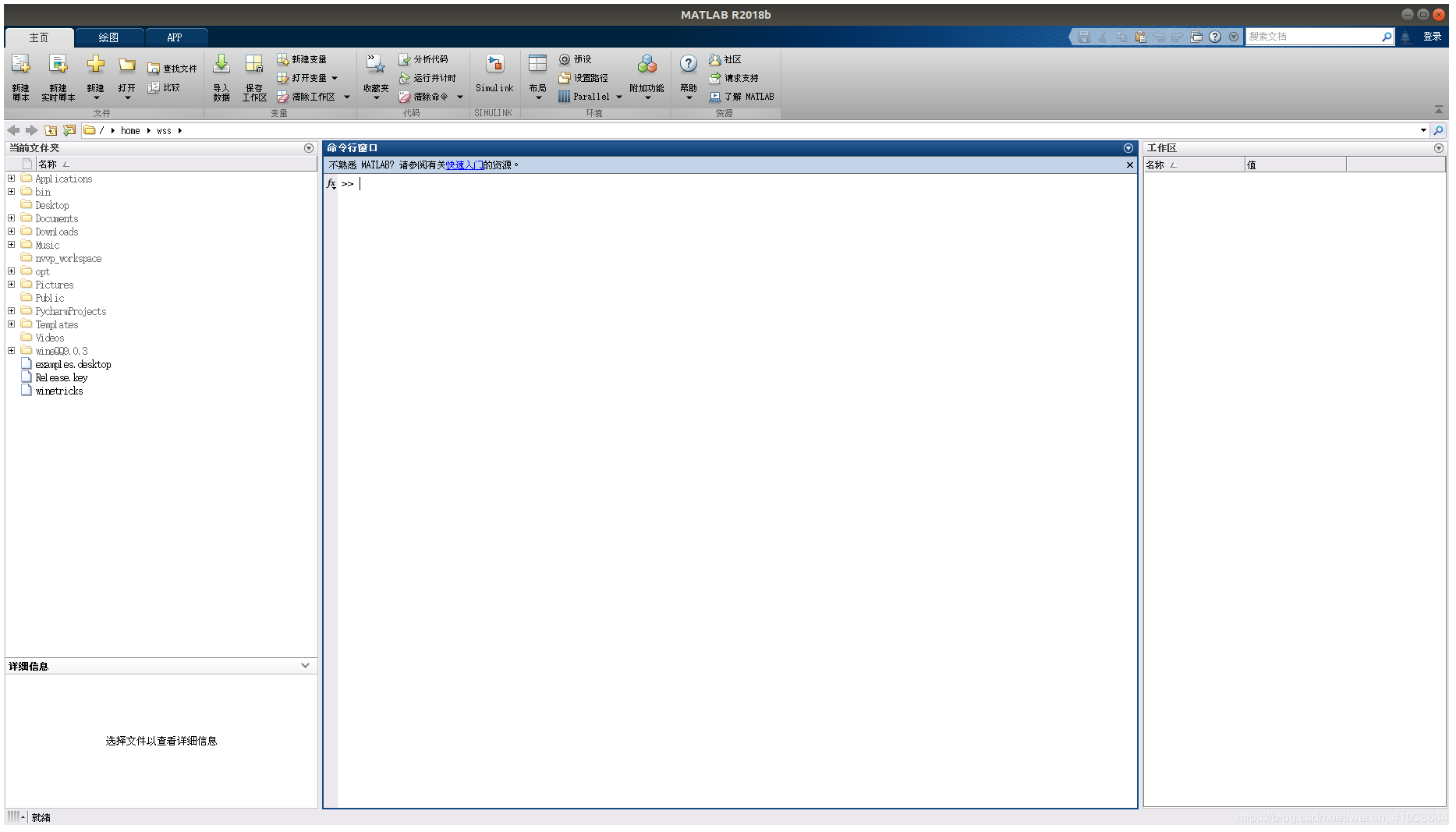
Task: Click Compare (比较) in the File group
Action: click(165, 87)
